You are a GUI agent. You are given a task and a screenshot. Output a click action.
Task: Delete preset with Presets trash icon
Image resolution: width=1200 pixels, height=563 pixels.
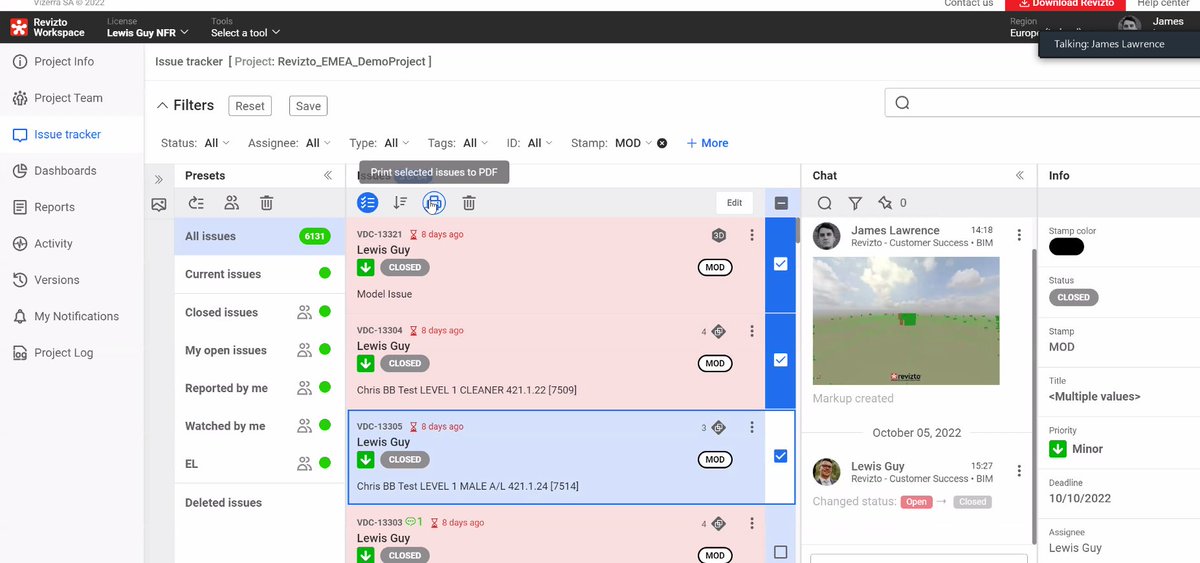(x=267, y=203)
